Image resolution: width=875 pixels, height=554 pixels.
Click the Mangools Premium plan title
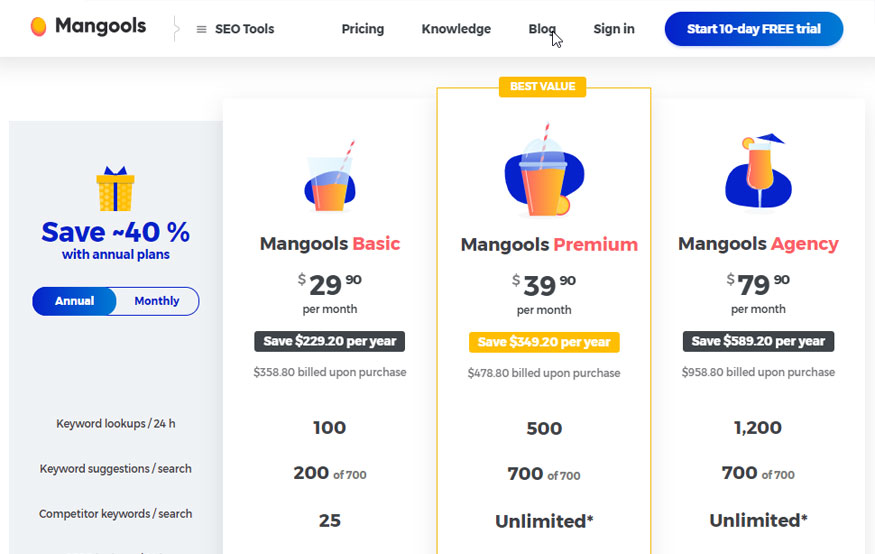(549, 244)
